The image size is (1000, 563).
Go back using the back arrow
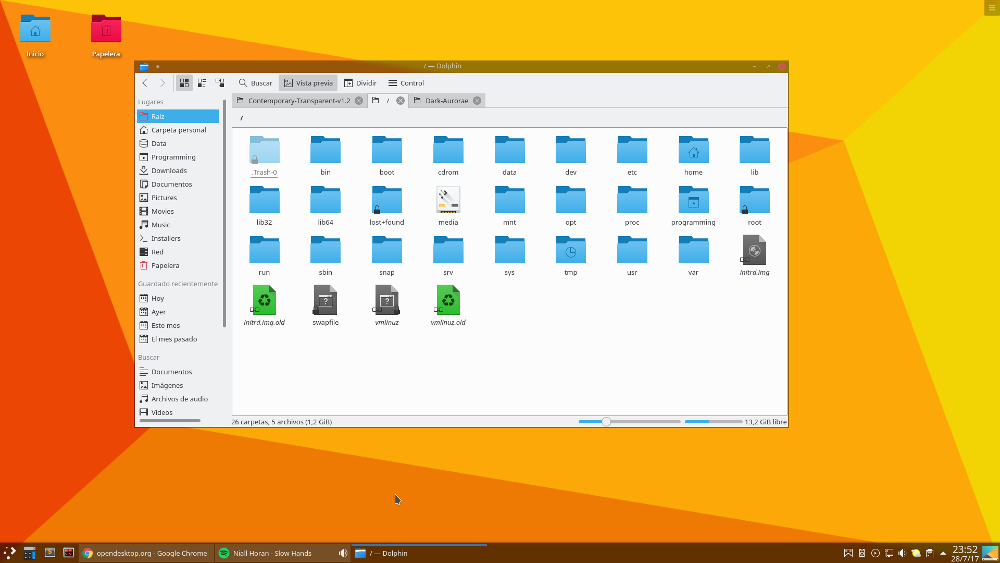pos(145,83)
